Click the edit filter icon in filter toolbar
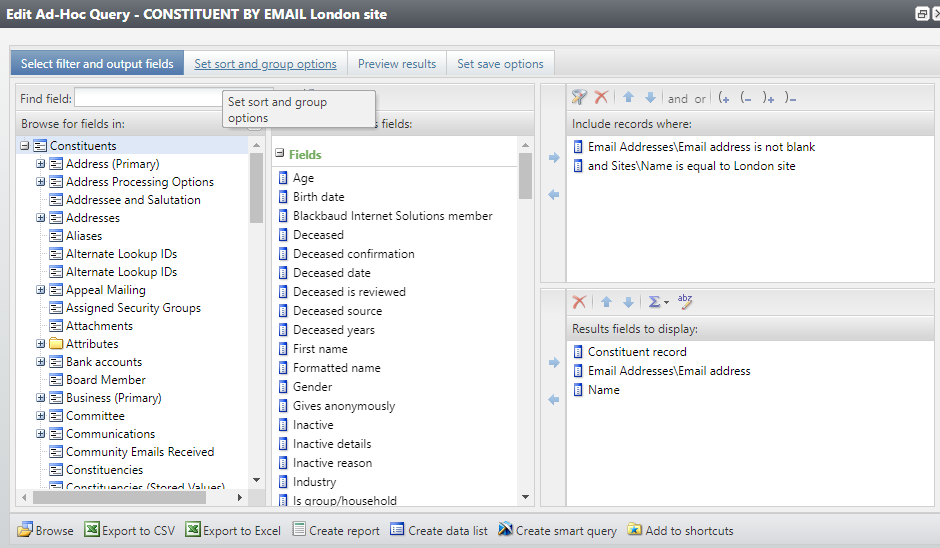The image size is (940, 548). click(579, 97)
